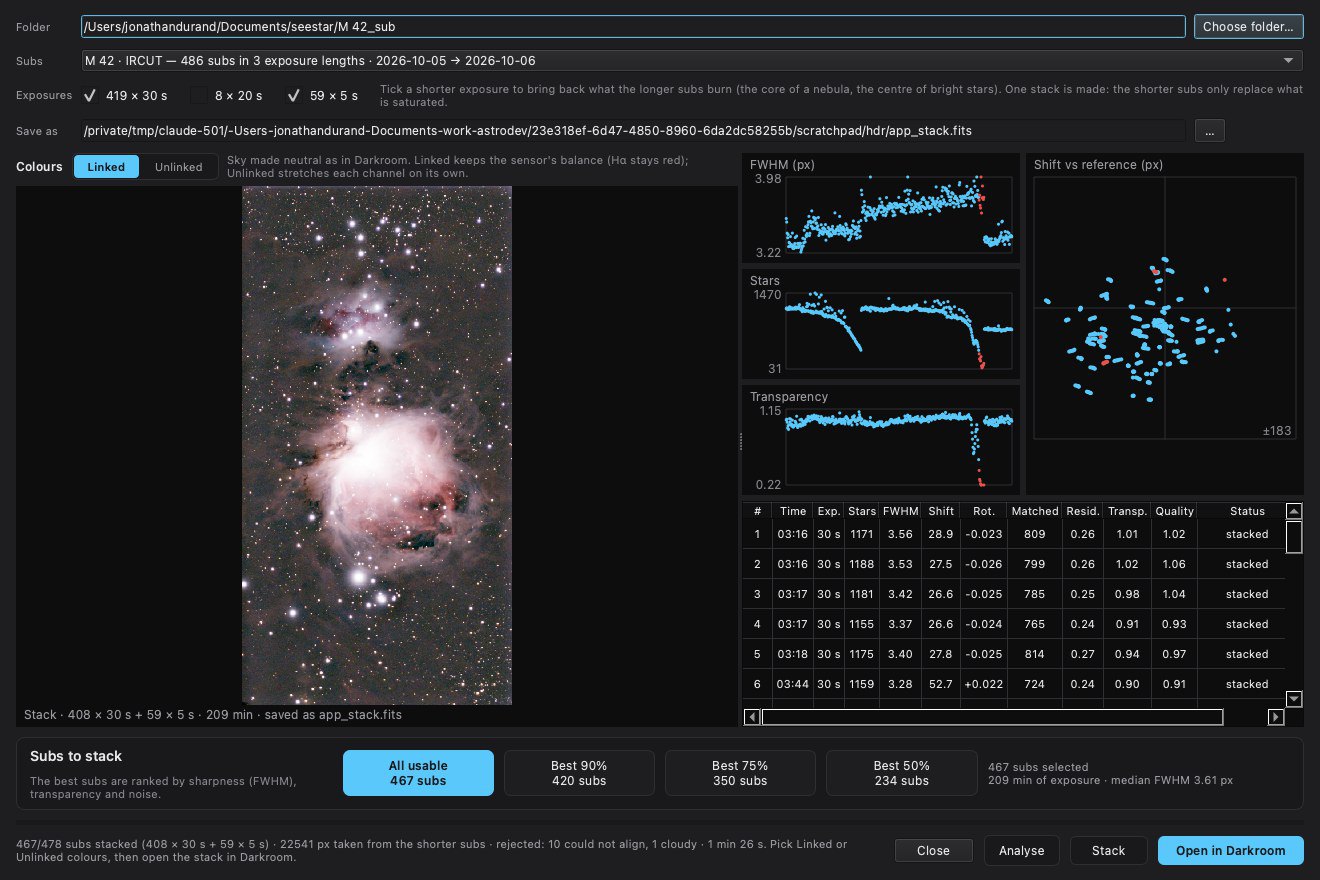Run the Analyse button
Viewport: 1320px width, 880px height.
click(x=1021, y=851)
